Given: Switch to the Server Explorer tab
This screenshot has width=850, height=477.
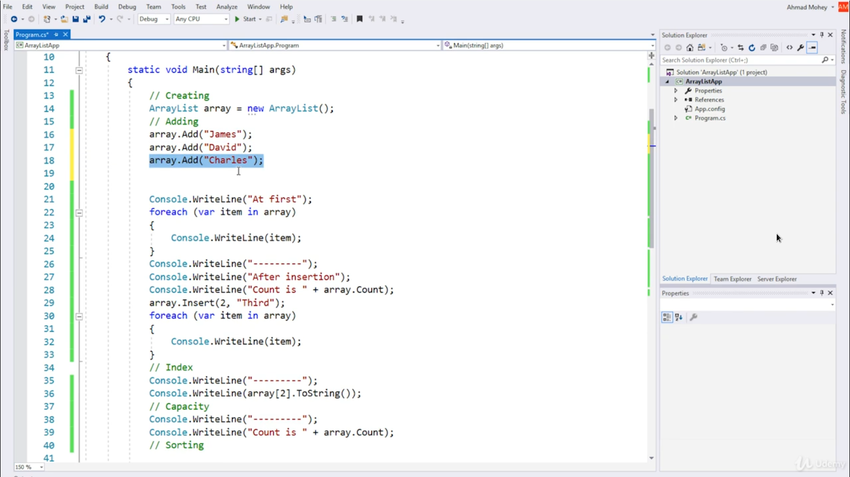Looking at the screenshot, I should [777, 279].
